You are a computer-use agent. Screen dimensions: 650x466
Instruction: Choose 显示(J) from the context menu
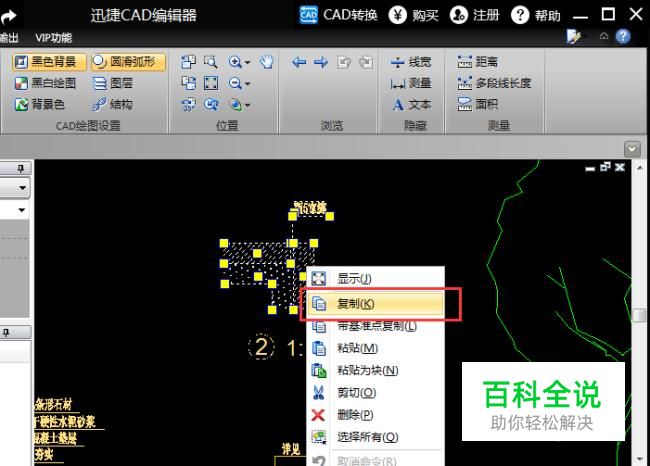[x=376, y=279]
